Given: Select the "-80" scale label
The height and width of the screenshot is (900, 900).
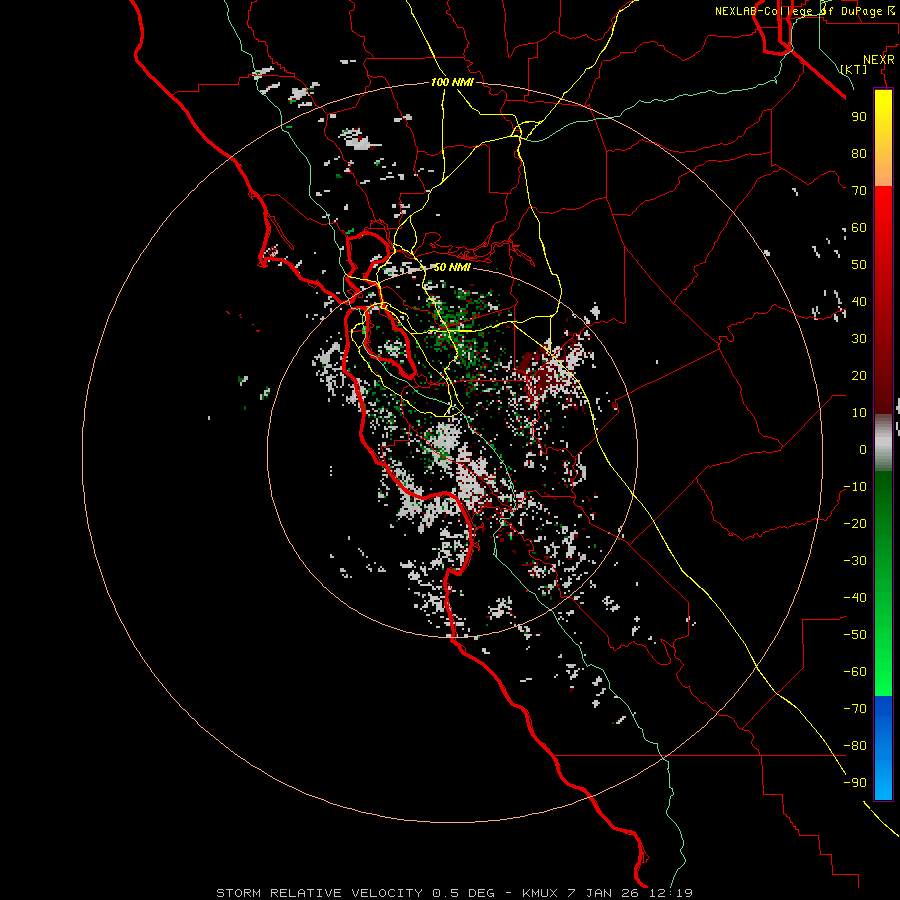Looking at the screenshot, I should 855,746.
